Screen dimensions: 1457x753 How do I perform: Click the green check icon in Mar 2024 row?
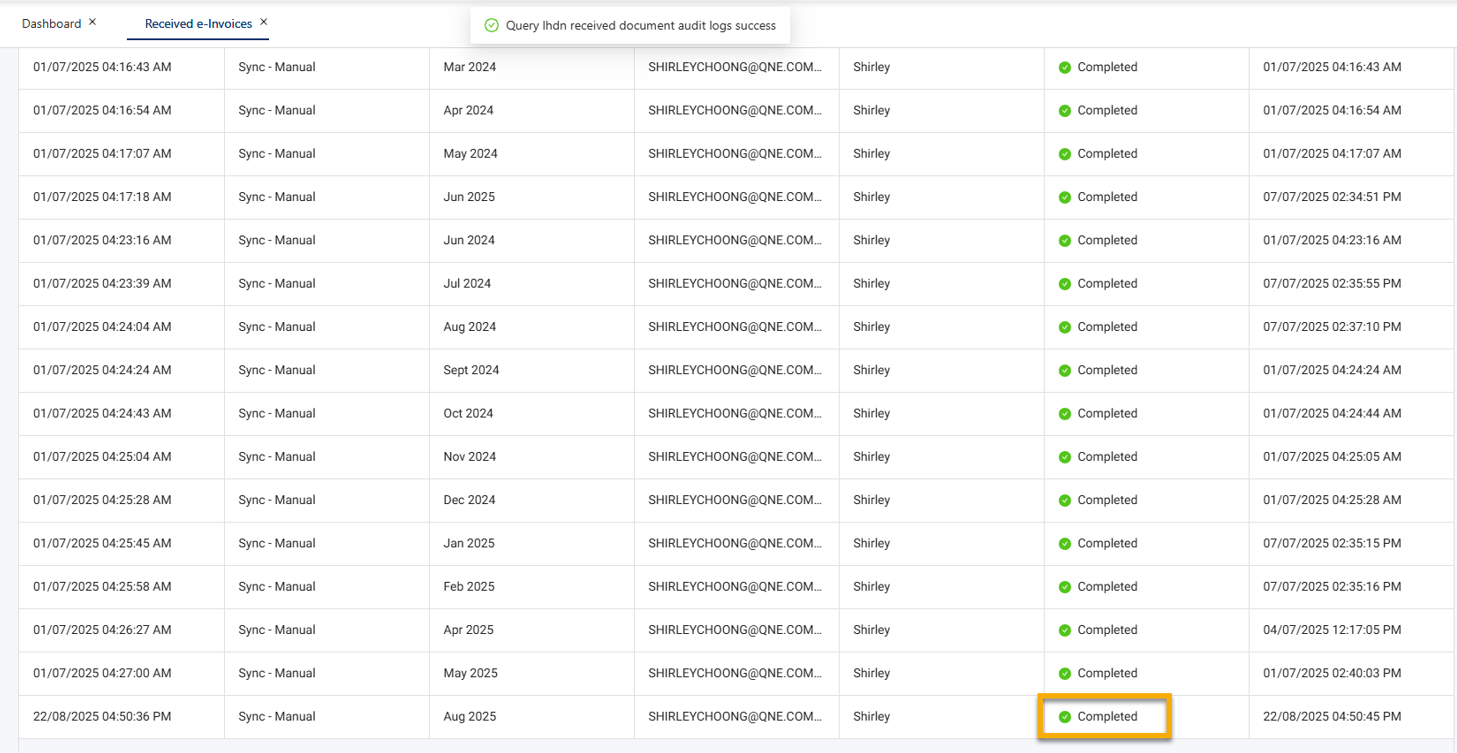[x=1065, y=67]
